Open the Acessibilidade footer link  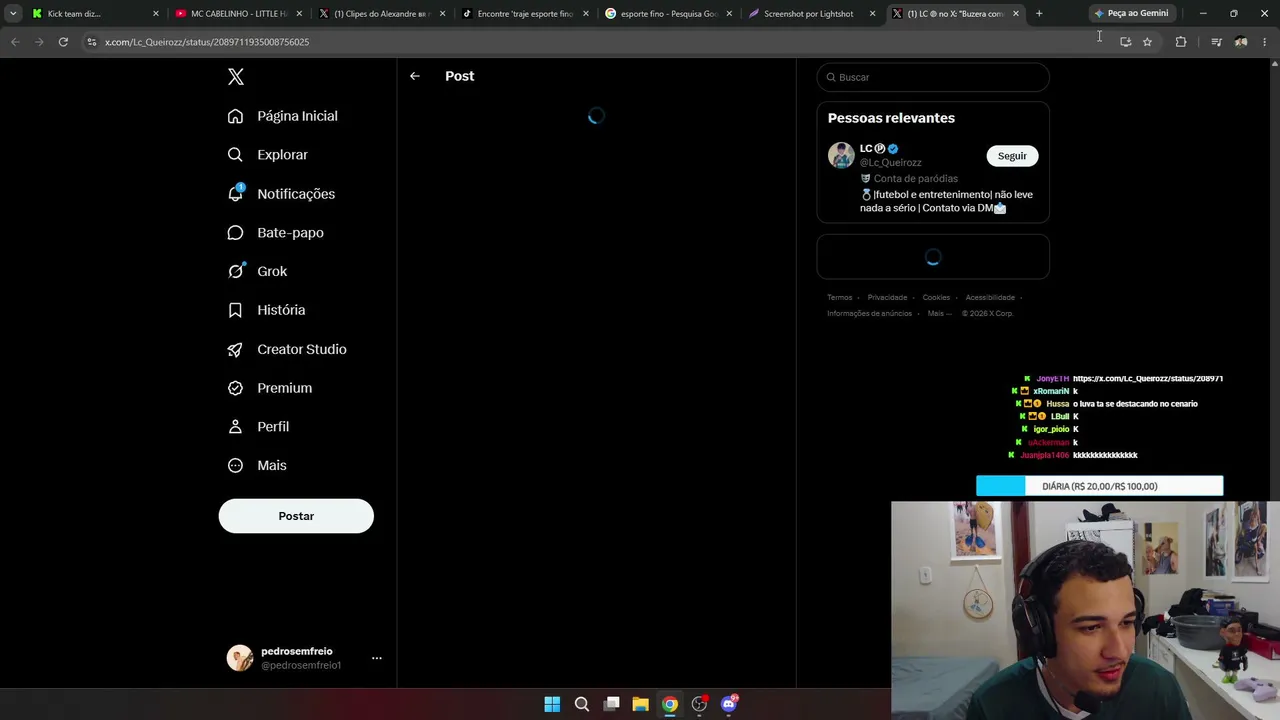tap(990, 297)
